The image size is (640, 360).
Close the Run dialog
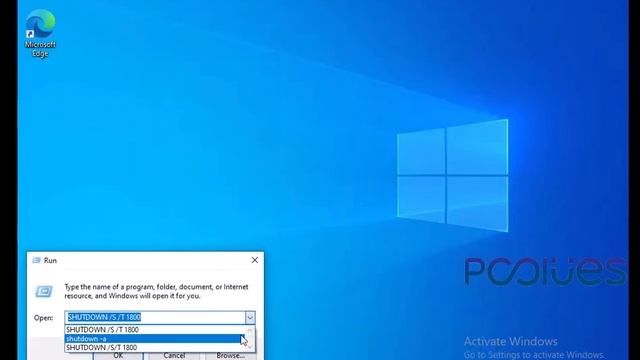tap(255, 260)
